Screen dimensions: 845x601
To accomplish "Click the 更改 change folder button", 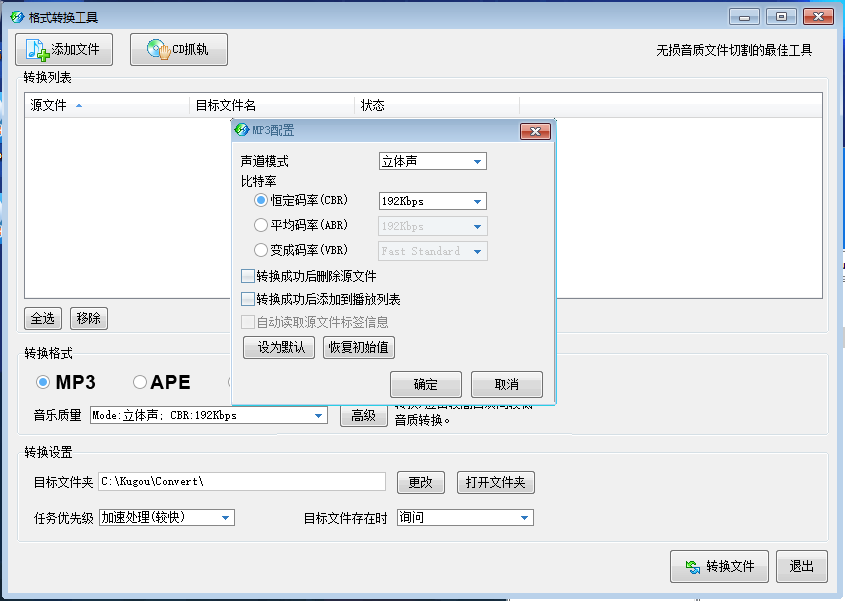I will (421, 482).
